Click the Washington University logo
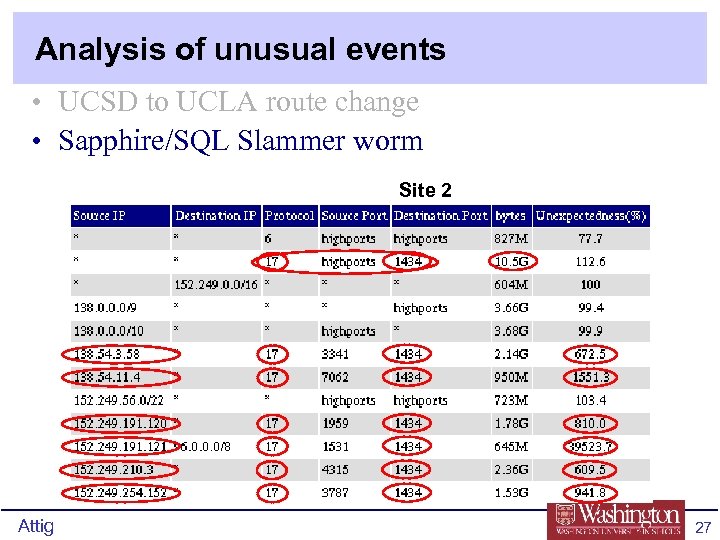This screenshot has width=720, height=540. (616, 520)
